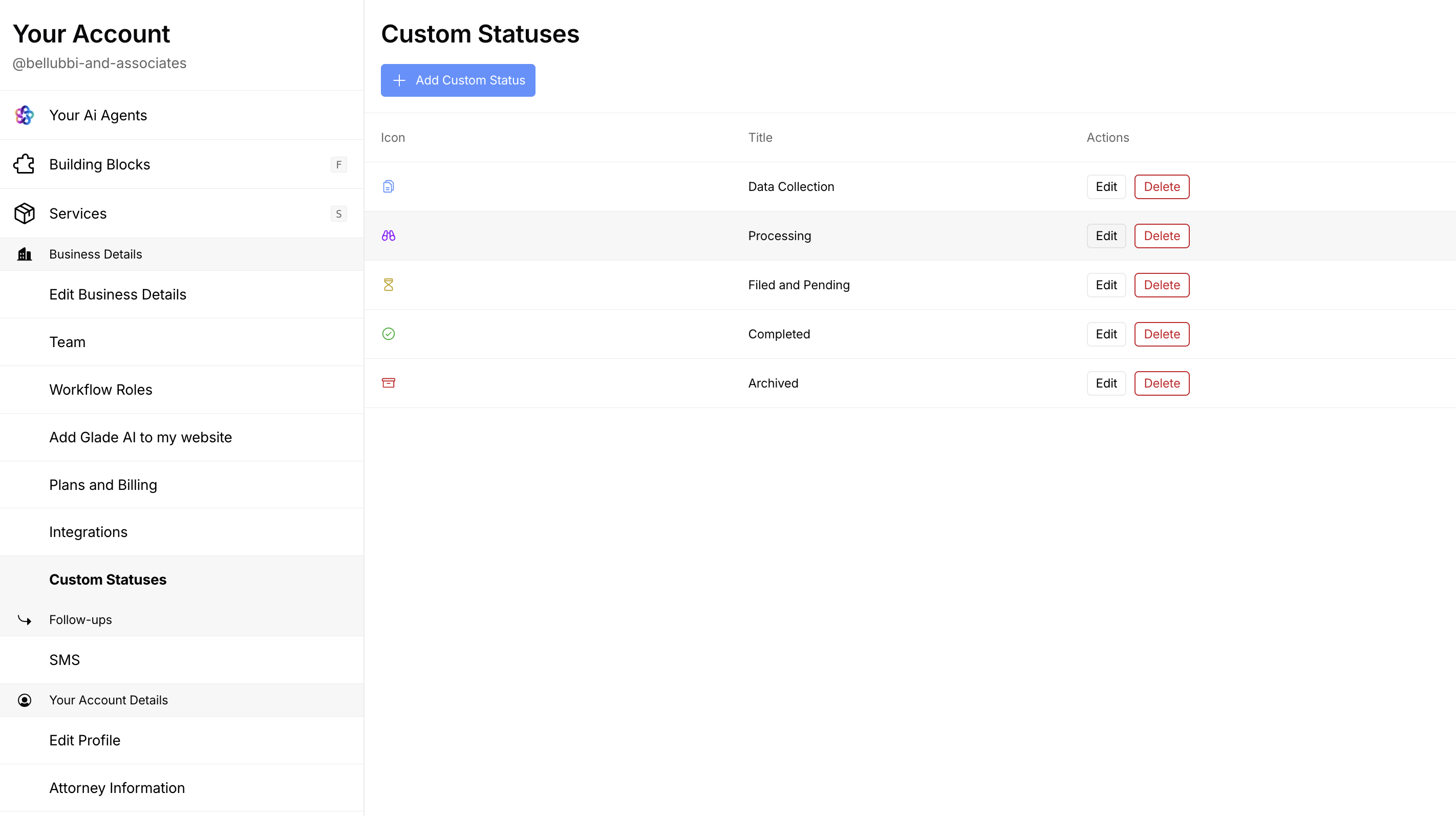Open Edit Business Details
The image size is (1456, 816).
click(x=118, y=294)
